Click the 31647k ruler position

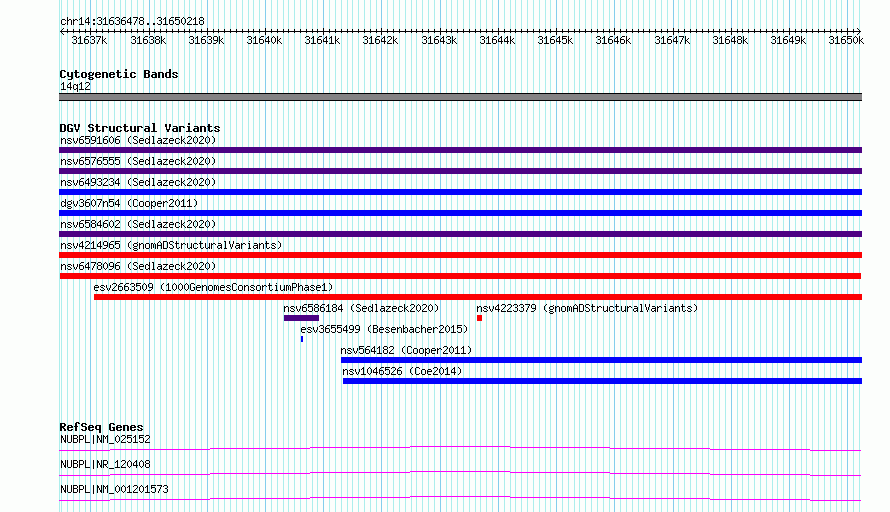click(672, 40)
